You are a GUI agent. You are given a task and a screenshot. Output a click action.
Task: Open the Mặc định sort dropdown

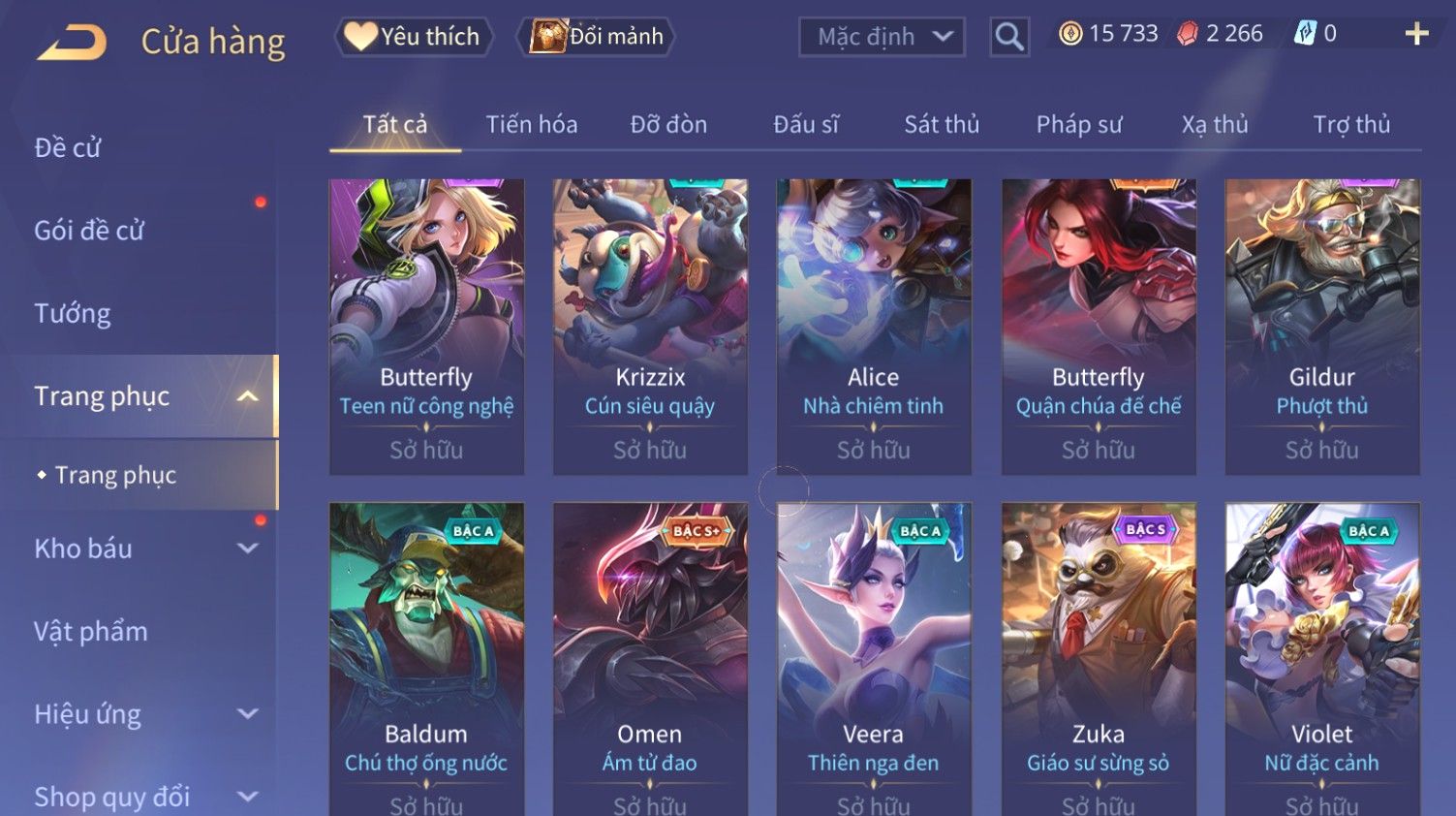(x=882, y=37)
